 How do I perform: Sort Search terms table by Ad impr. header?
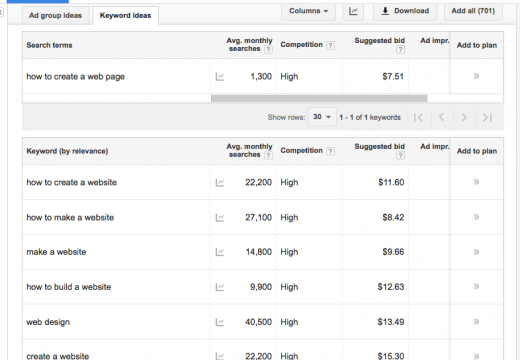pyautogui.click(x=435, y=41)
